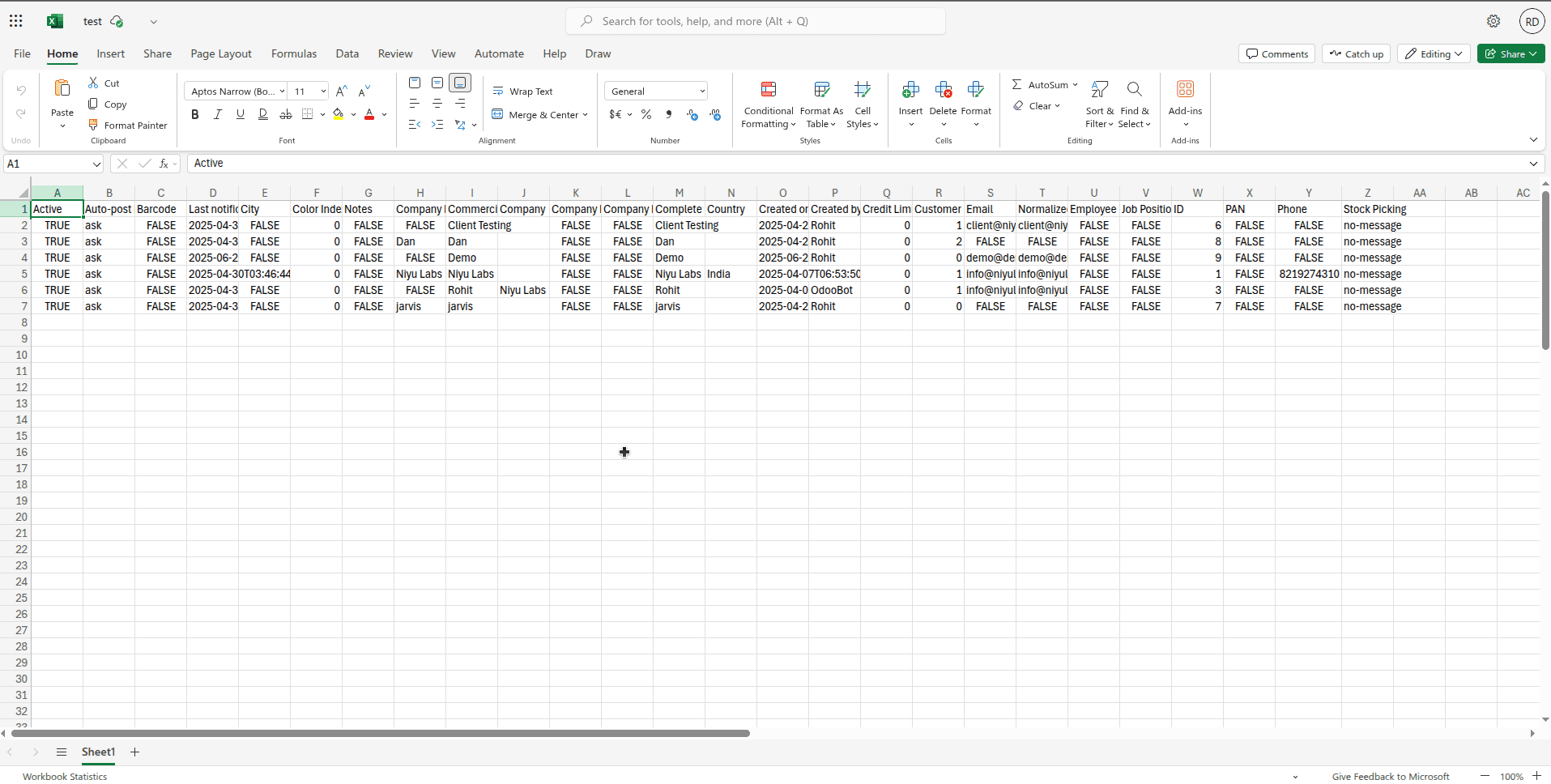The width and height of the screenshot is (1551, 784).
Task: Open Format As Table
Action: coord(821,104)
